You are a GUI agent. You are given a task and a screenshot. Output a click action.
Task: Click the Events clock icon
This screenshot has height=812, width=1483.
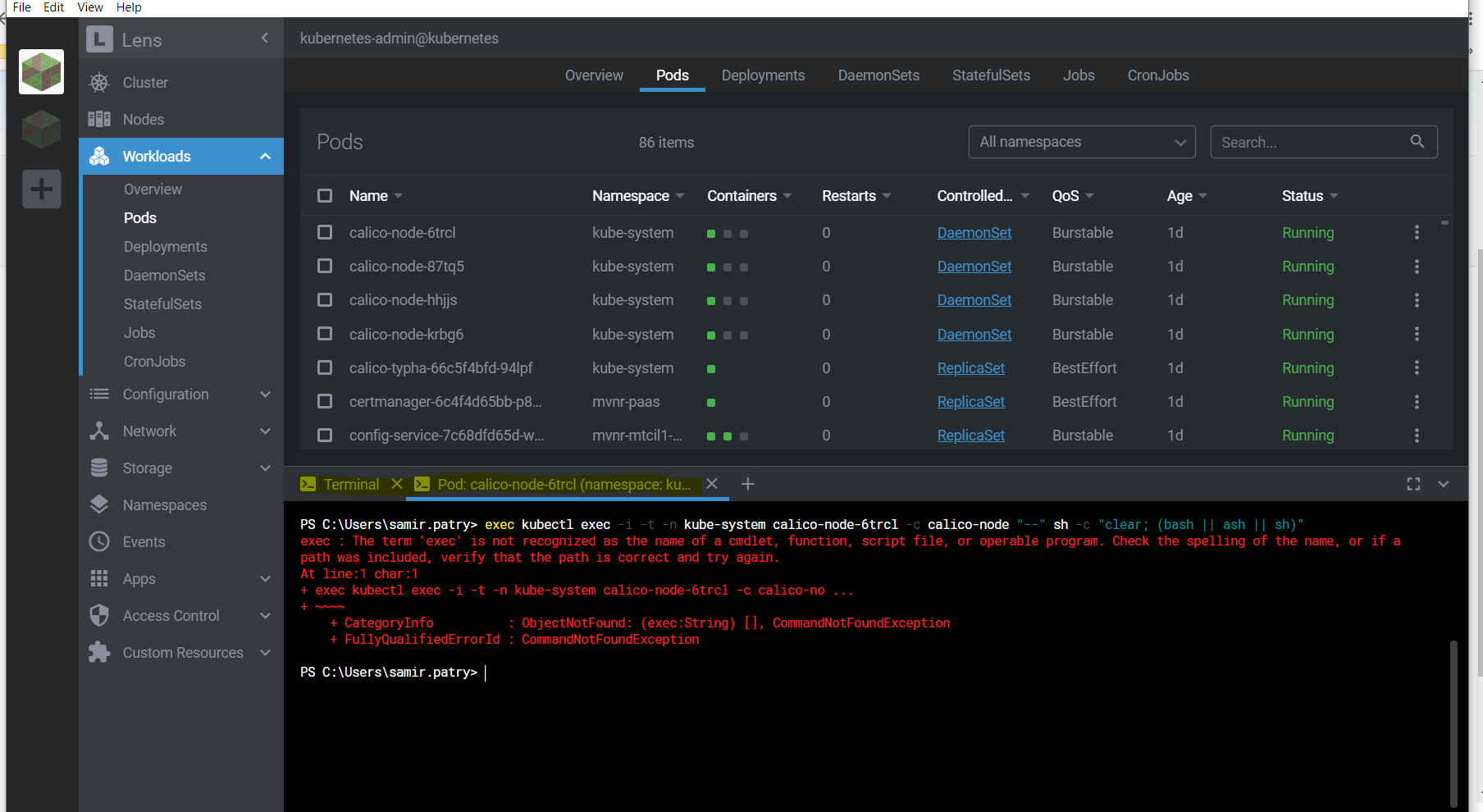[x=99, y=541]
